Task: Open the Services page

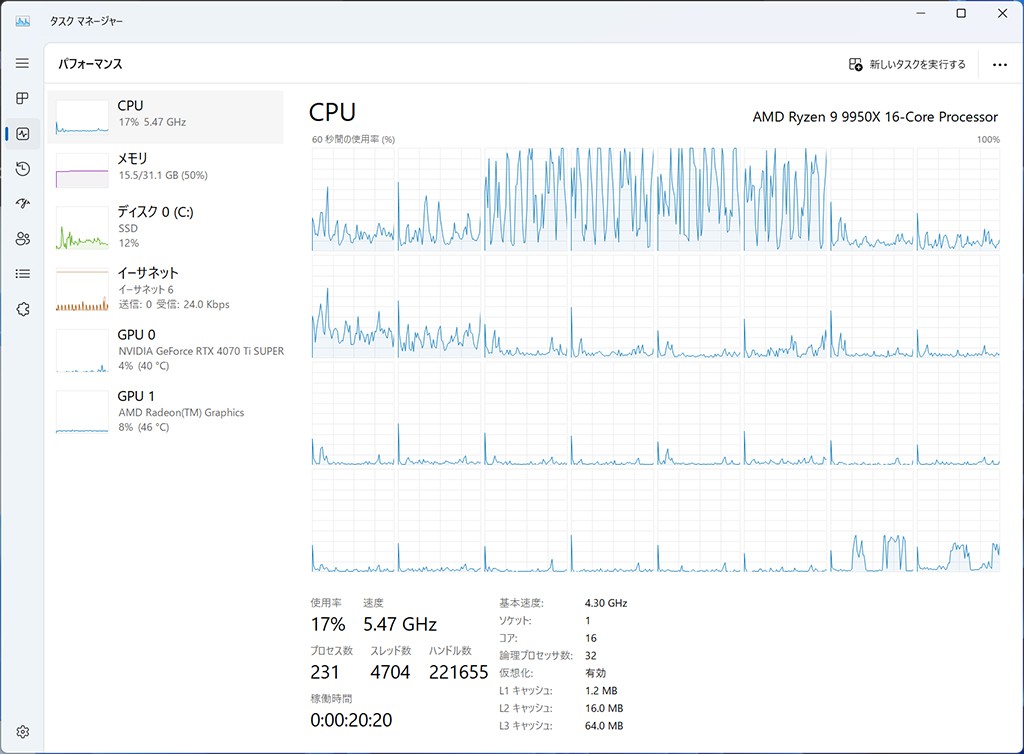Action: click(x=22, y=309)
